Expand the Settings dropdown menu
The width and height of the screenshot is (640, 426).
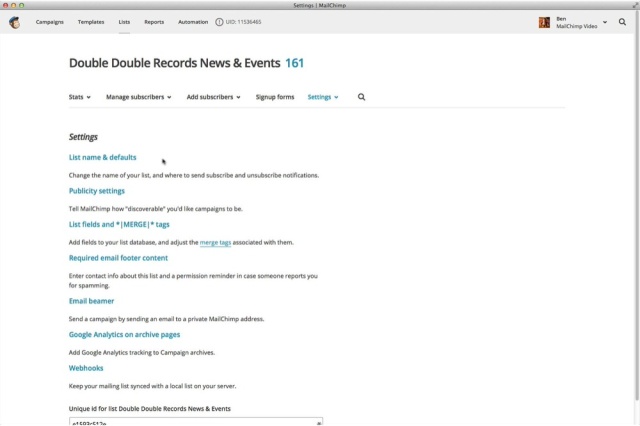click(x=323, y=97)
